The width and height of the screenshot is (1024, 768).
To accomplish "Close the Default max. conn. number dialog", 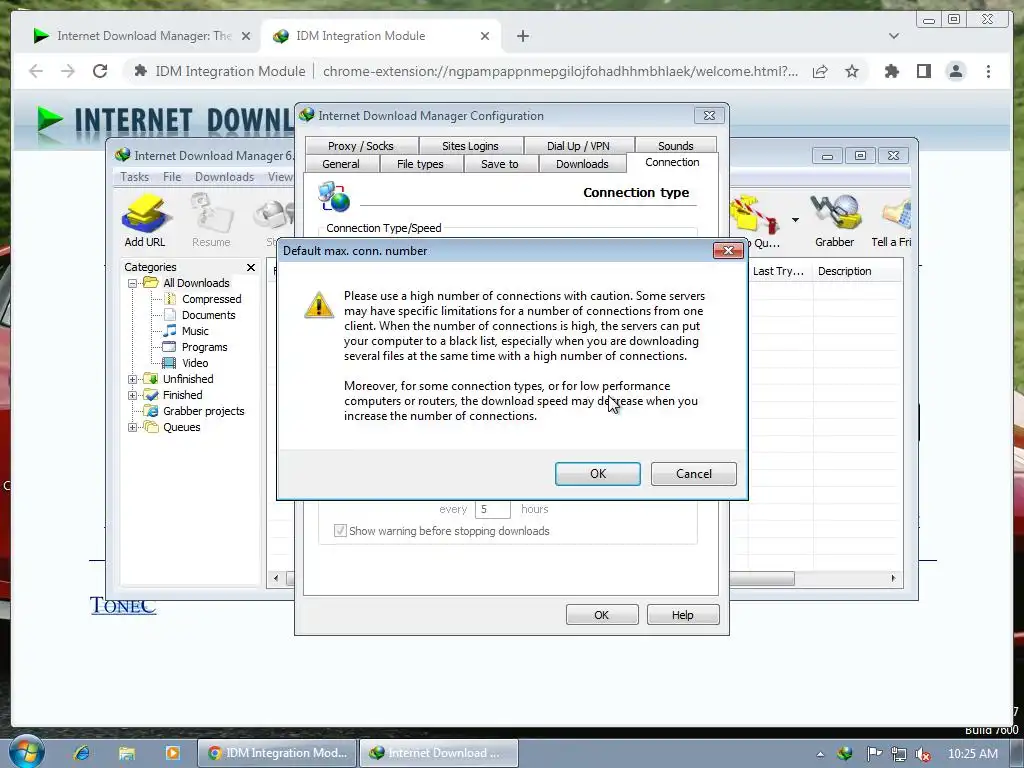I will pyautogui.click(x=728, y=251).
